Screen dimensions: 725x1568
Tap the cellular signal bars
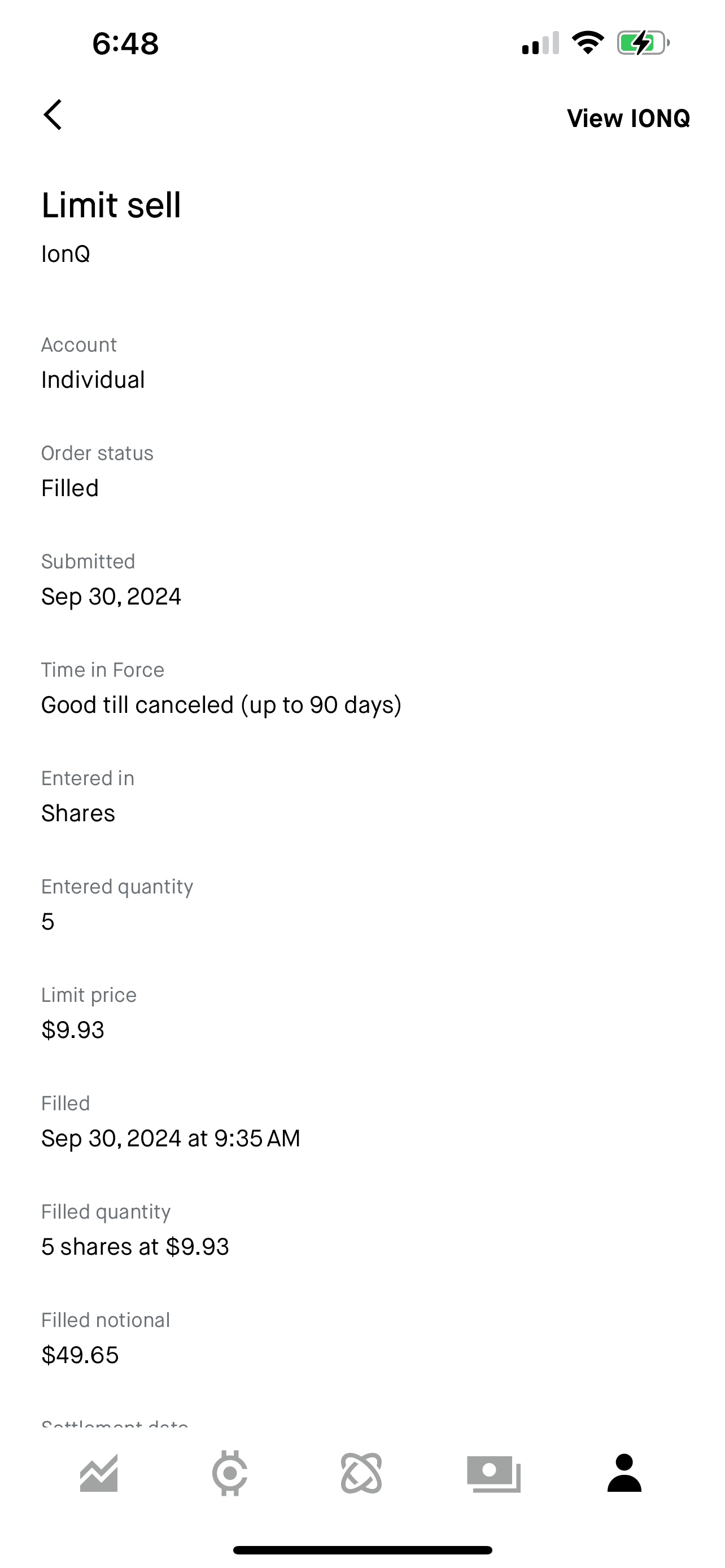click(540, 43)
